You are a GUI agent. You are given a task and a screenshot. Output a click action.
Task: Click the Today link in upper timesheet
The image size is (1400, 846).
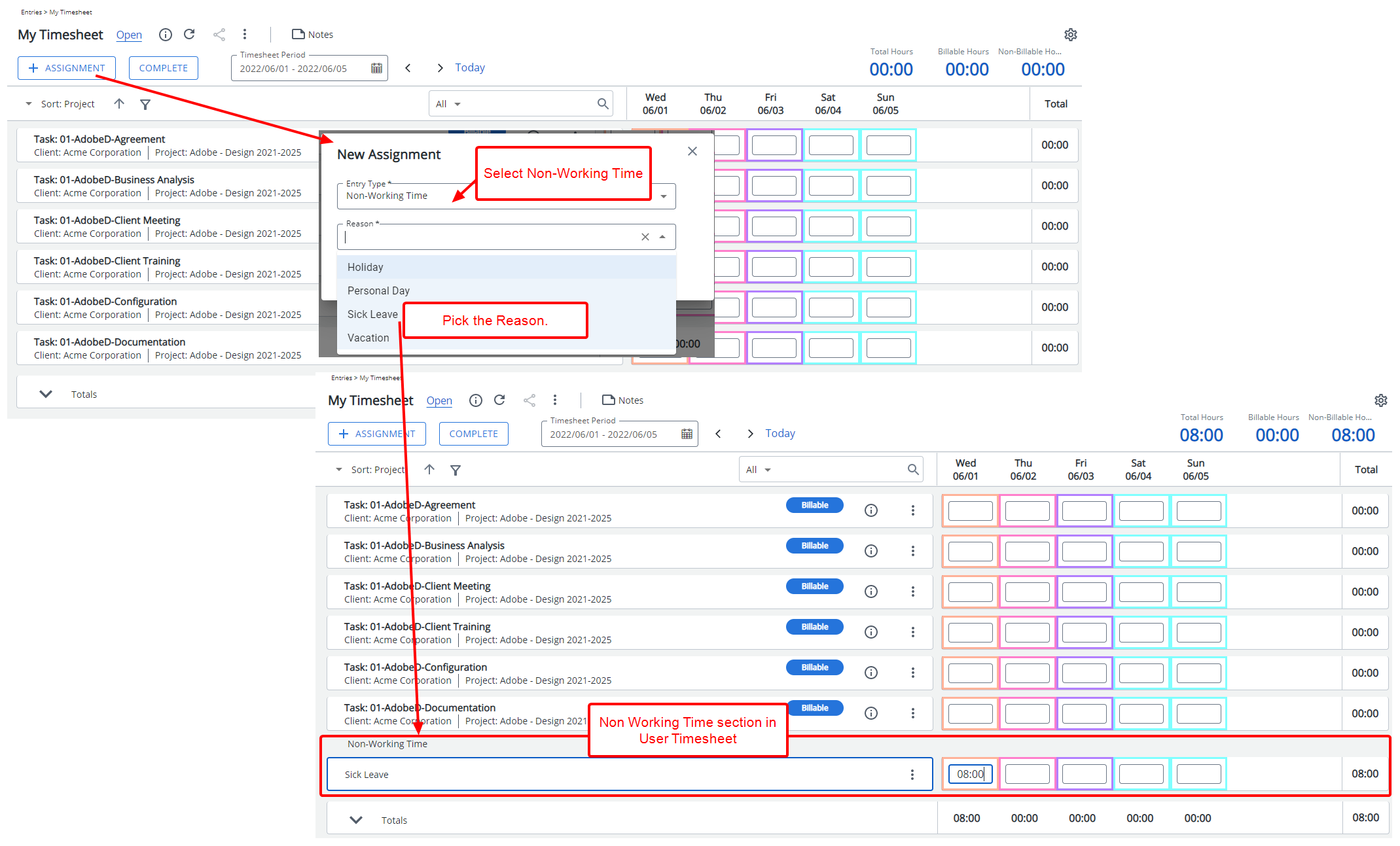[x=469, y=67]
